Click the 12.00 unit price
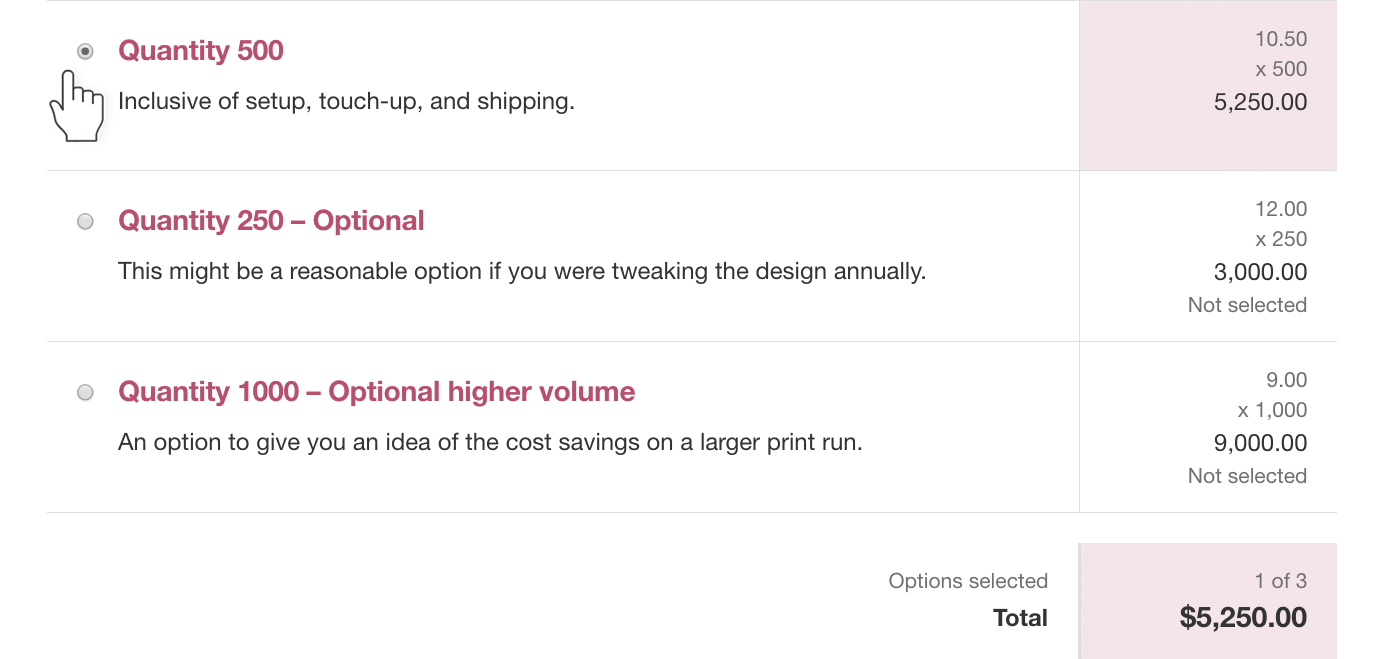This screenshot has height=659, width=1384. point(1281,209)
